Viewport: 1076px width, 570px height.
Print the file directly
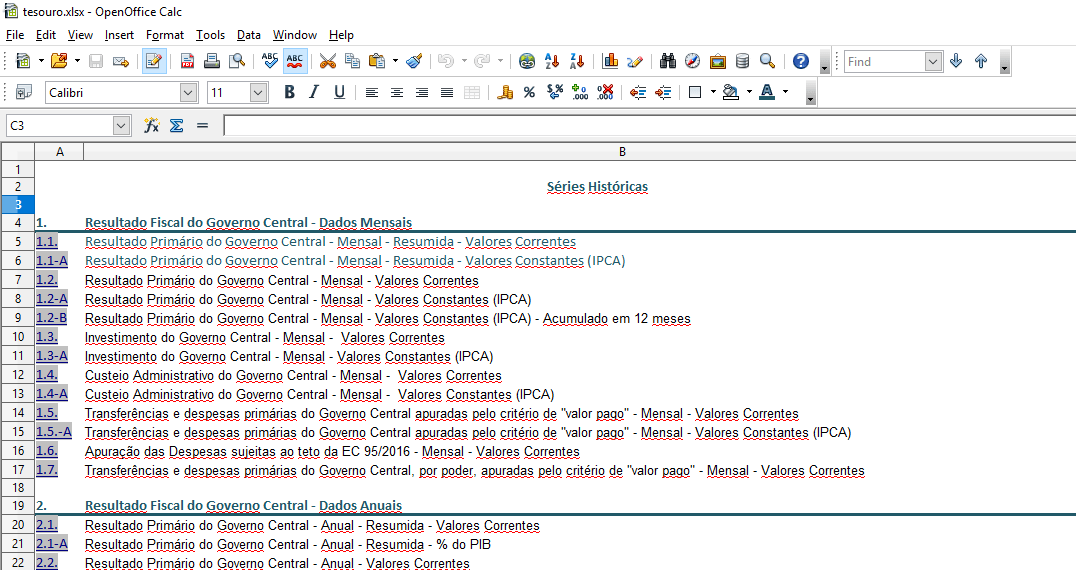tap(212, 61)
